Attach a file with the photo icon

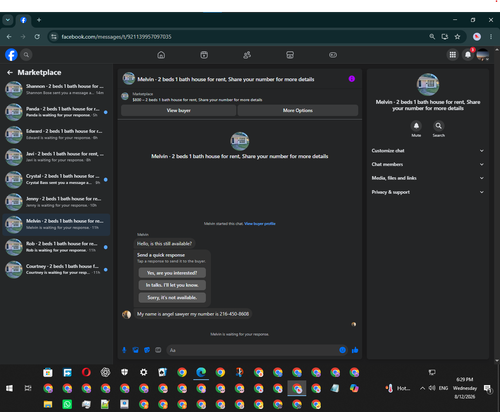136,350
